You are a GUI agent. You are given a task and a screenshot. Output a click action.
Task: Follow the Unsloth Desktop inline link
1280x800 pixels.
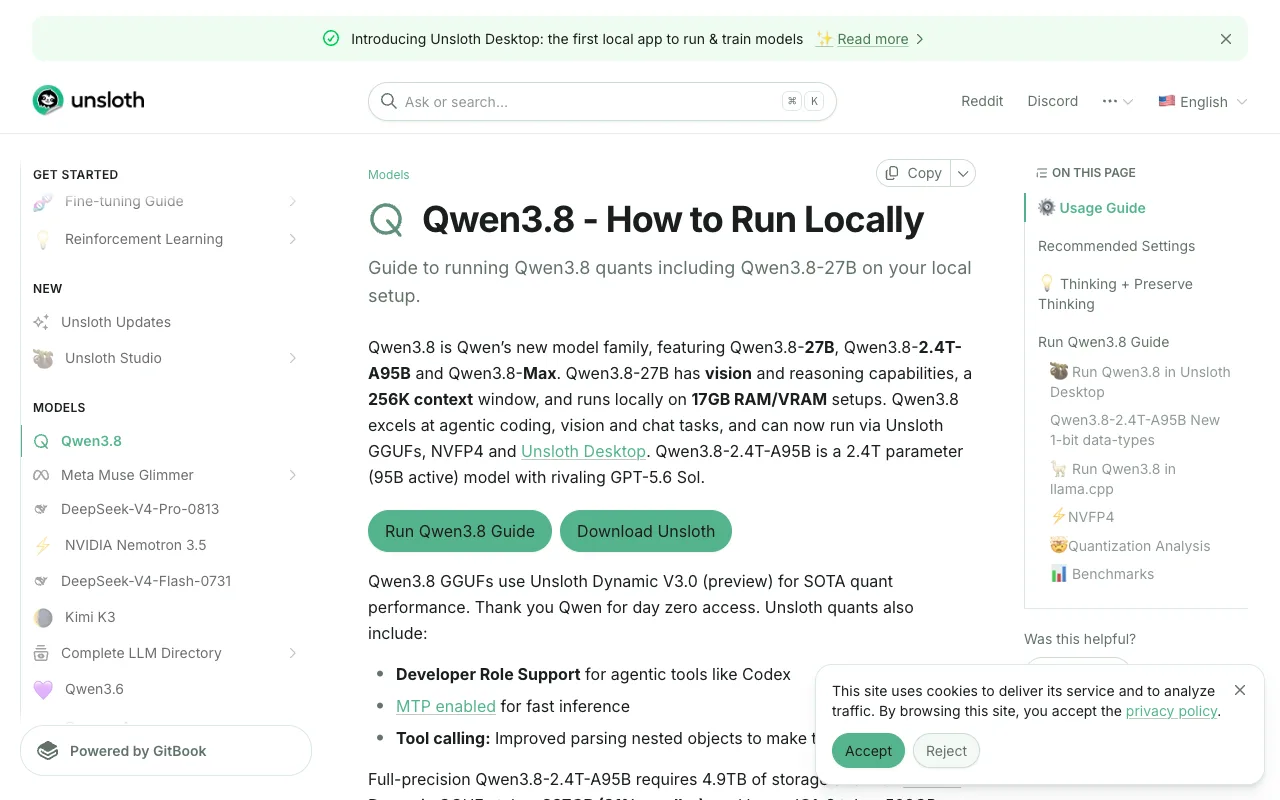coord(584,451)
